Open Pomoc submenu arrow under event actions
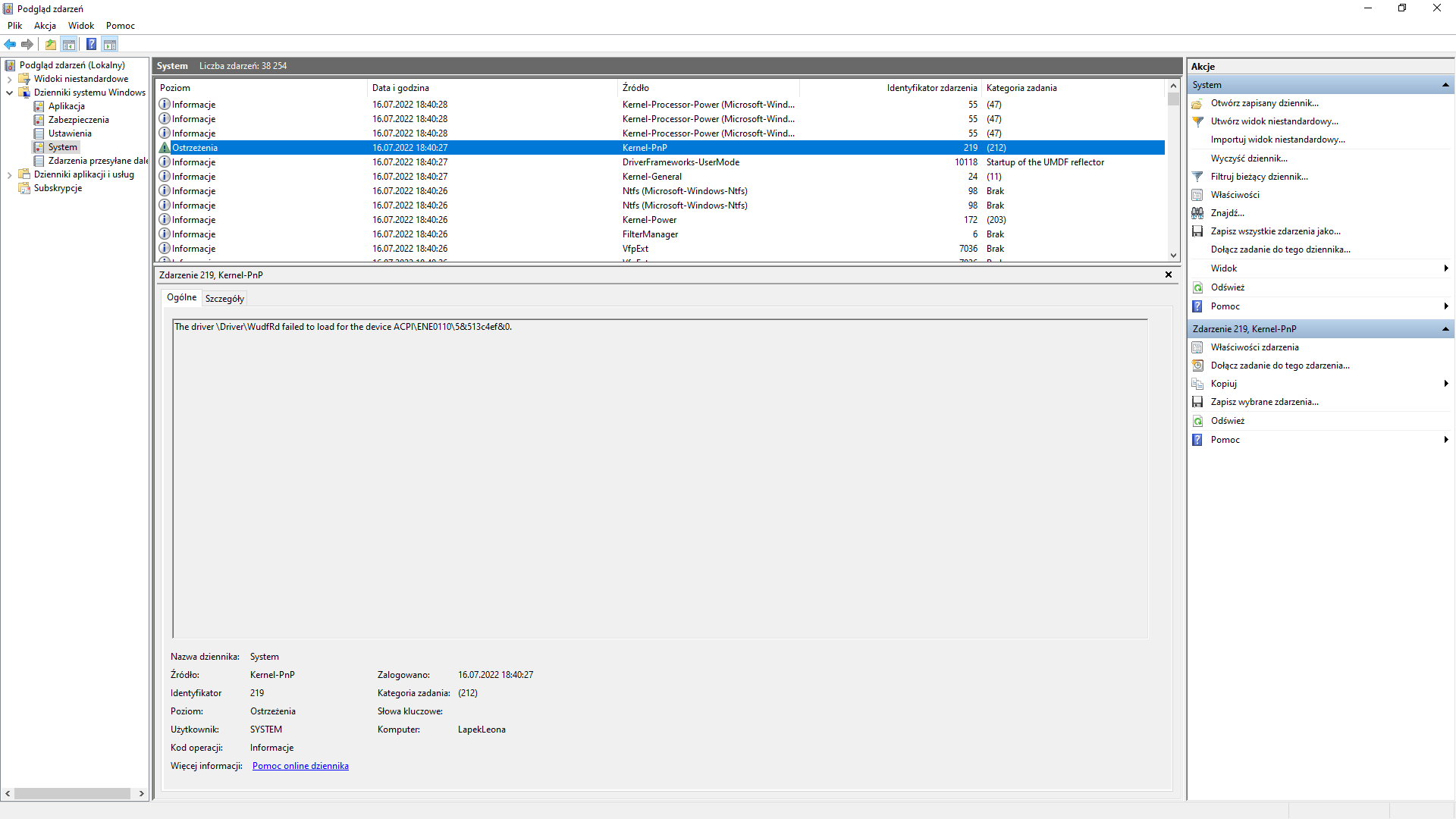Image resolution: width=1456 pixels, height=819 pixels. coord(1446,440)
